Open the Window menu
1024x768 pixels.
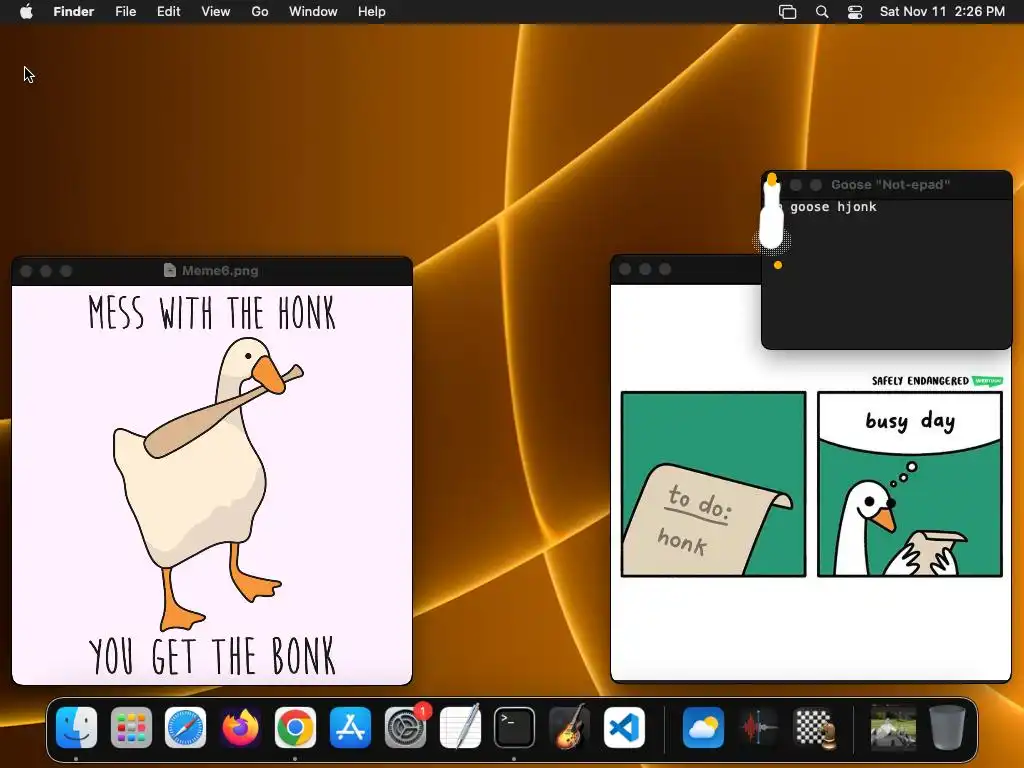coord(313,11)
